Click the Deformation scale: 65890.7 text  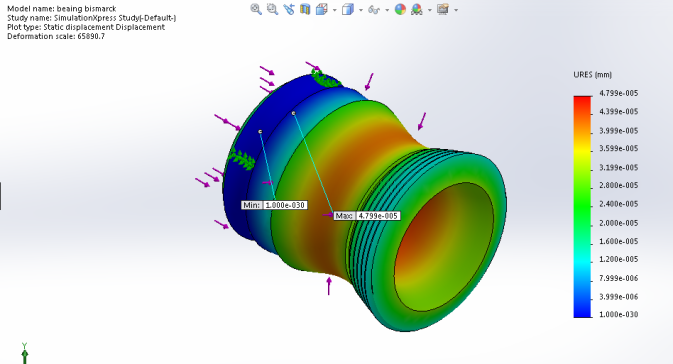[x=56, y=36]
